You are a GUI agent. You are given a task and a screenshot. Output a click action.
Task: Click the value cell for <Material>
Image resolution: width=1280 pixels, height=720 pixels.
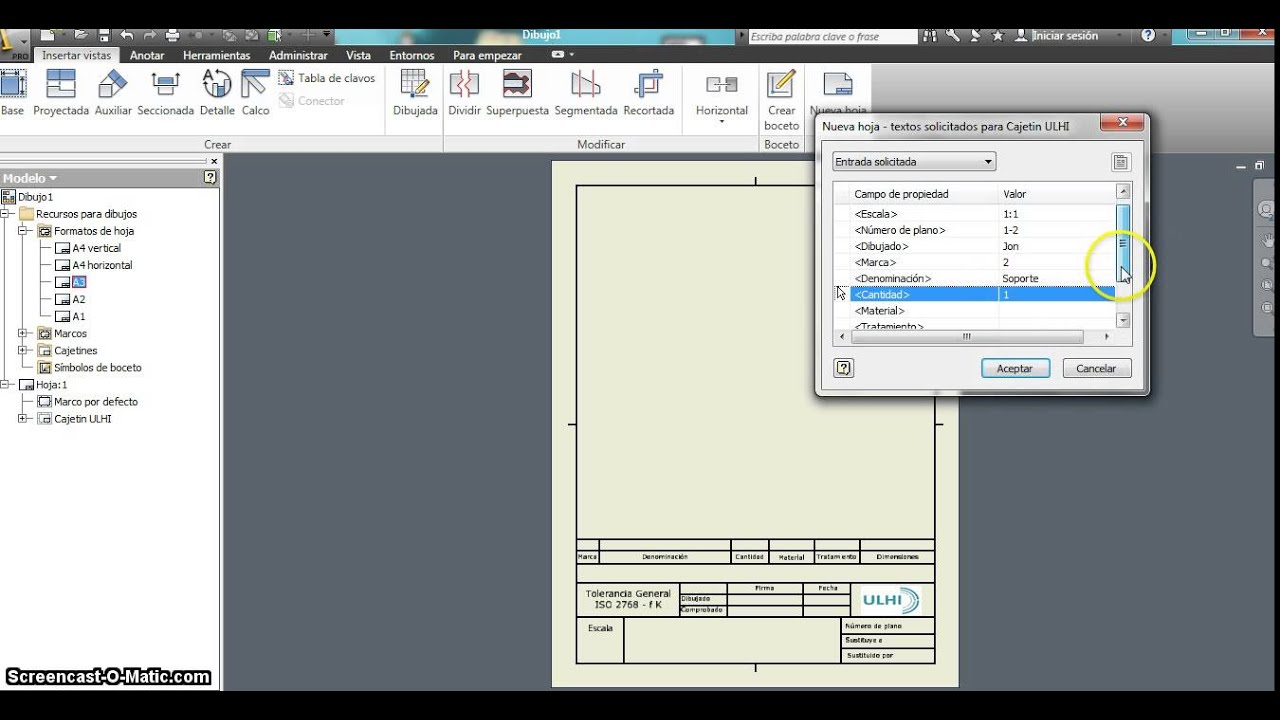click(x=1056, y=311)
